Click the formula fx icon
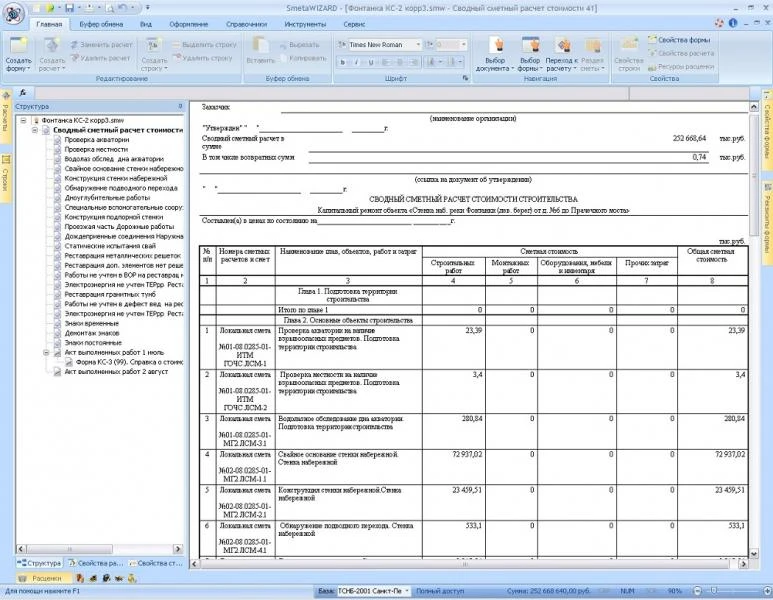The width and height of the screenshot is (773, 600). click(x=23, y=93)
